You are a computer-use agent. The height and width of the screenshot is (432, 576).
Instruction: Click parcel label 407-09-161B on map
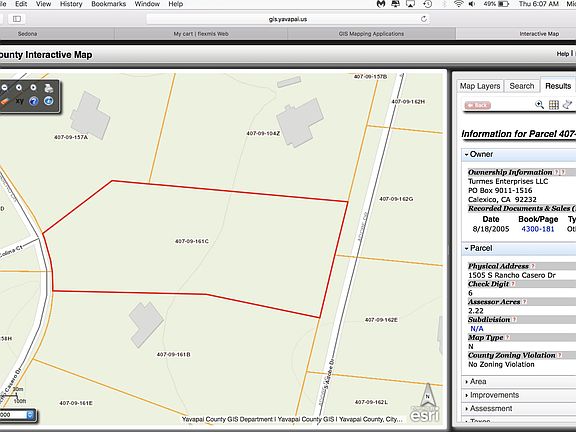point(173,354)
